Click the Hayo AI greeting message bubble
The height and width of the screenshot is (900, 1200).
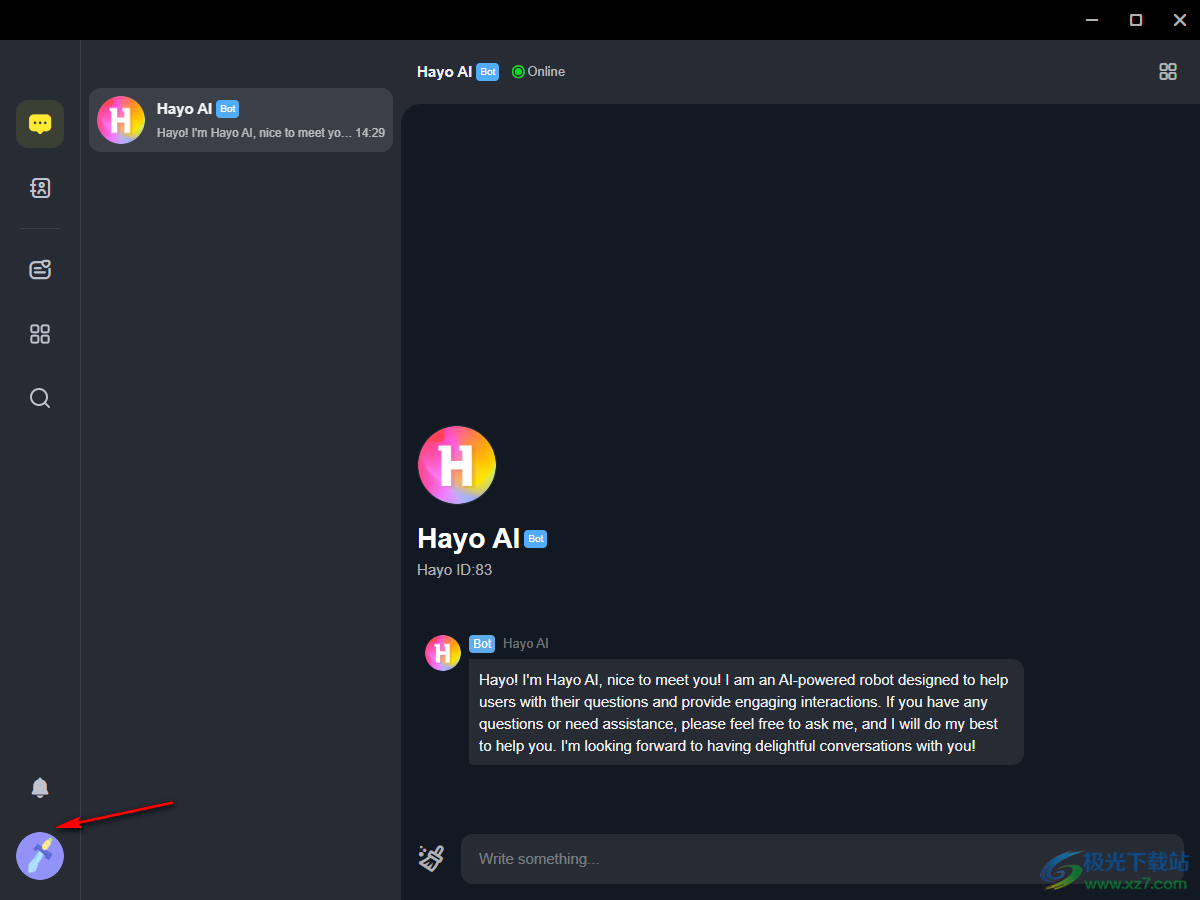click(x=746, y=712)
